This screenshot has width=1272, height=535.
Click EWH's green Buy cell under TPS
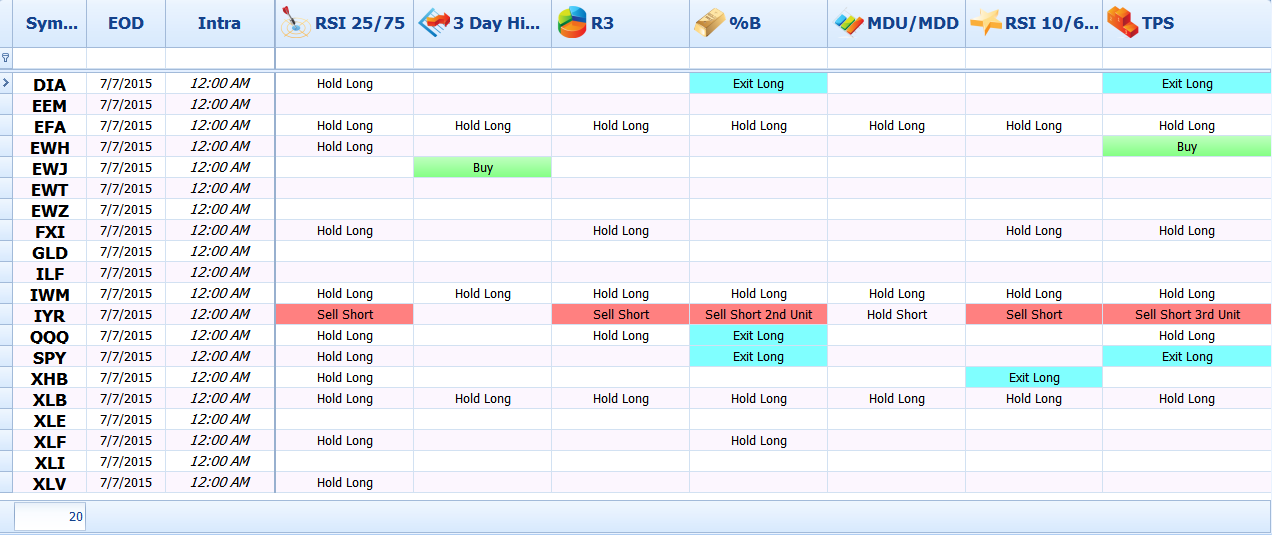click(1187, 147)
